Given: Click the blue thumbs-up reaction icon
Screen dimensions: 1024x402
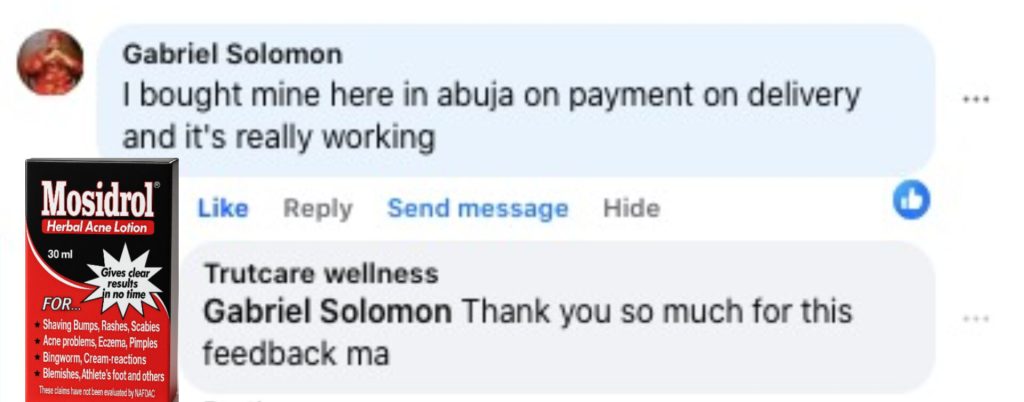Looking at the screenshot, I should click(911, 200).
